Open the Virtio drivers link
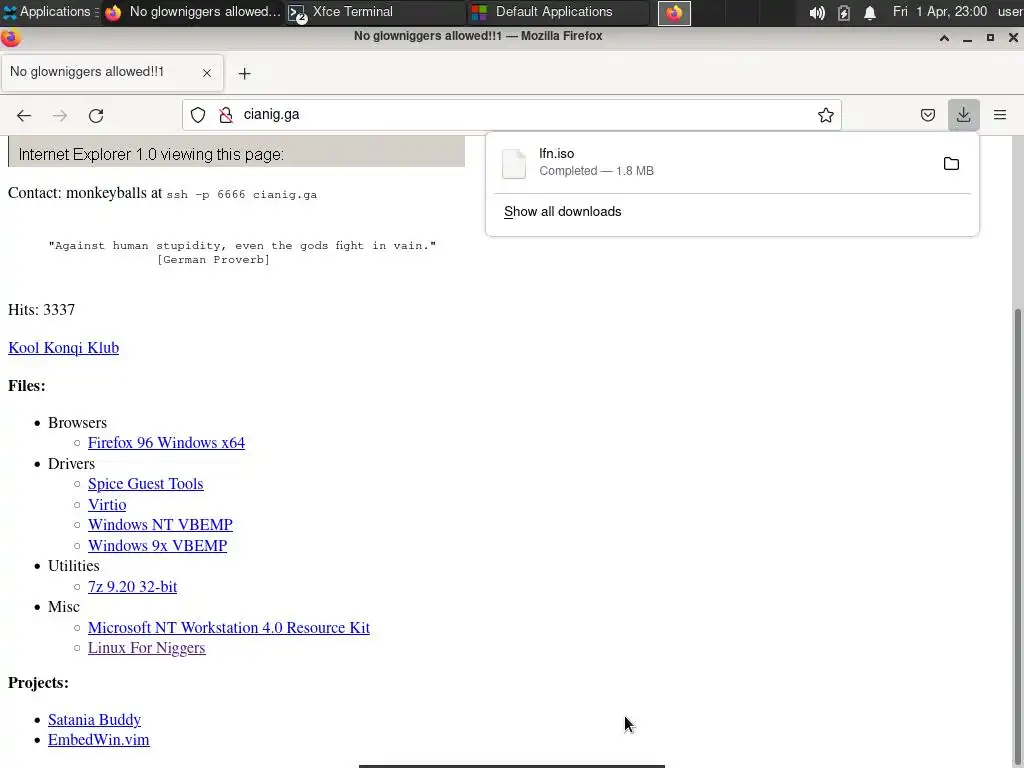Image resolution: width=1024 pixels, height=768 pixels. (x=107, y=505)
